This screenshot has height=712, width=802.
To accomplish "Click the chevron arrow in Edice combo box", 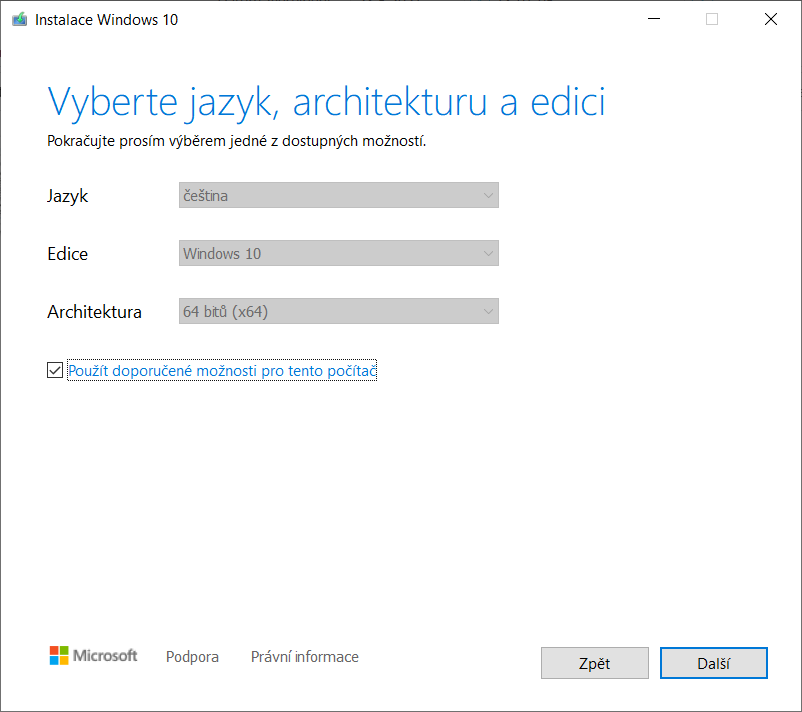I will point(488,253).
